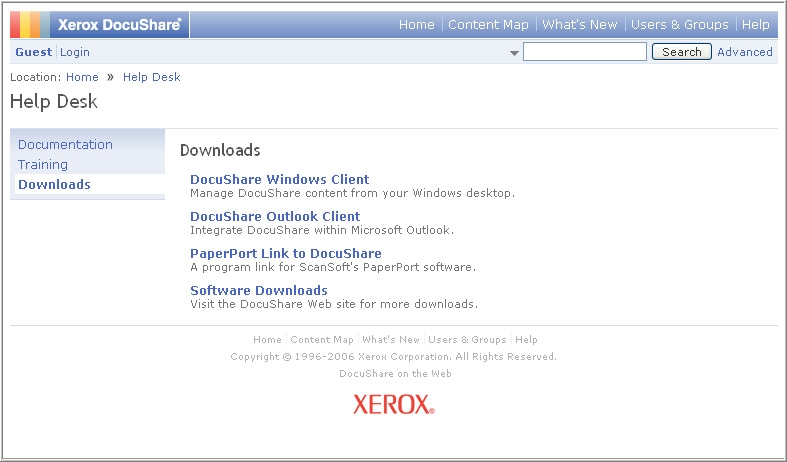Screen dimensions: 787x462
Task: Click 'A program link for ScanSoft's PaperPort software.' text
Action: tap(333, 267)
